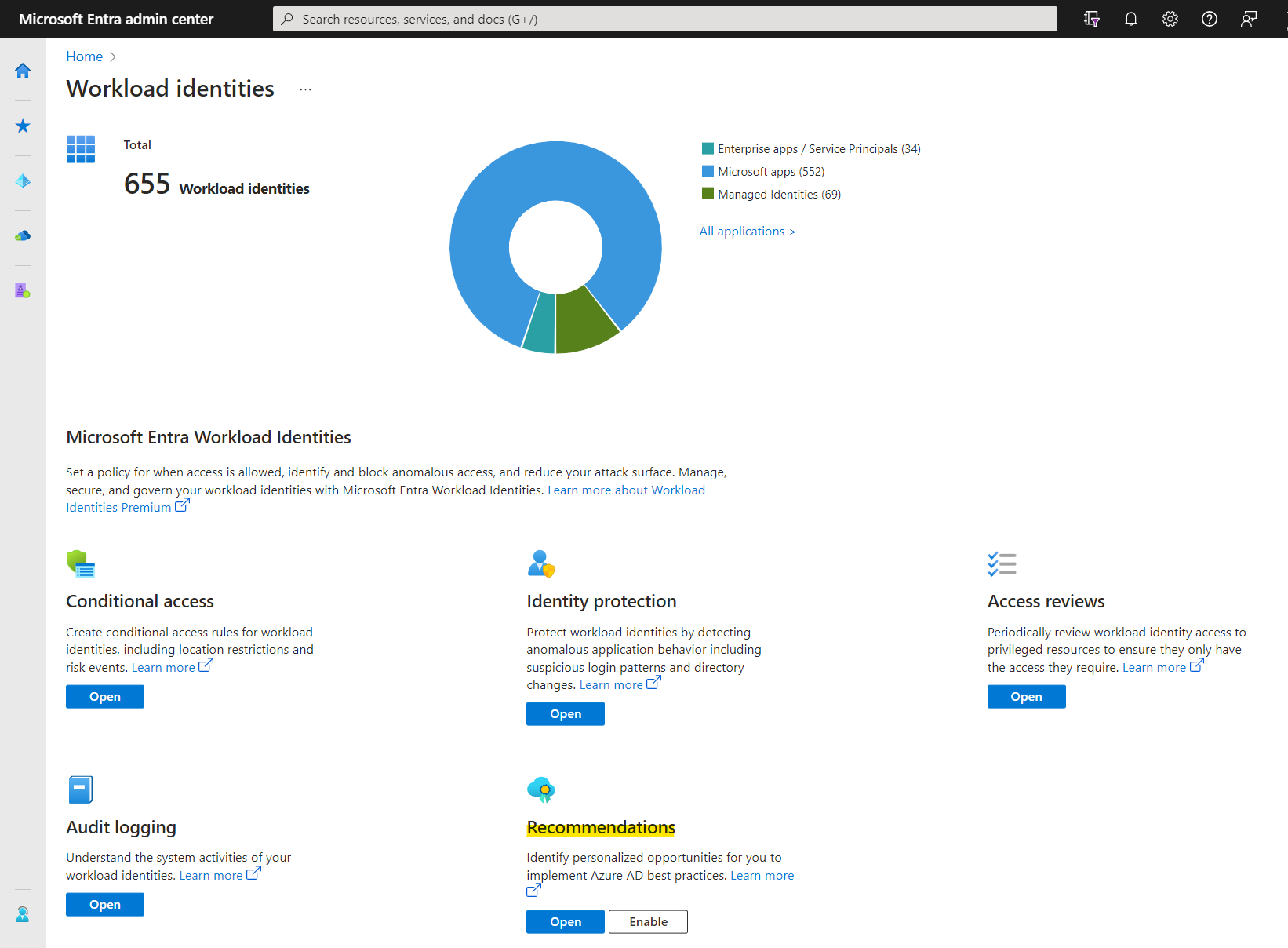Click the Microsoft apps (552) legend label
Image resolution: width=1288 pixels, height=948 pixels.
click(x=771, y=171)
